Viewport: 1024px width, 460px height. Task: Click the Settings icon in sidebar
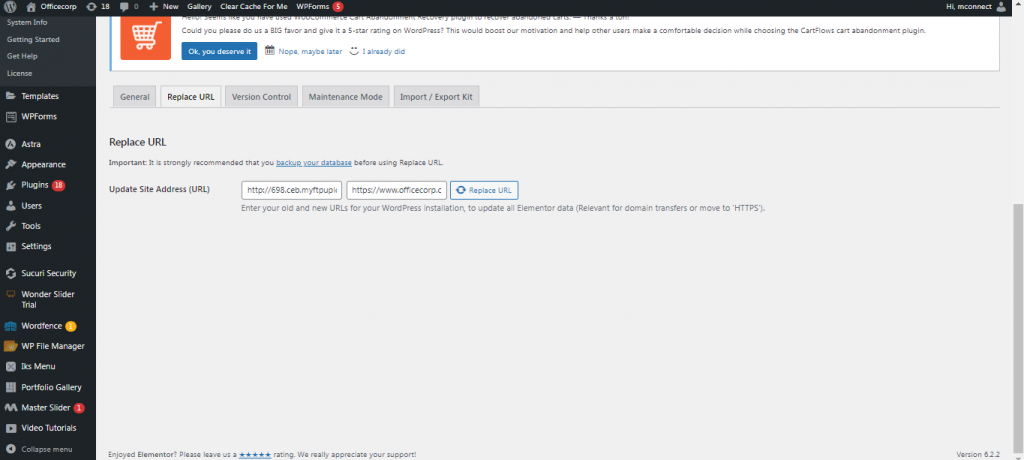click(10, 246)
